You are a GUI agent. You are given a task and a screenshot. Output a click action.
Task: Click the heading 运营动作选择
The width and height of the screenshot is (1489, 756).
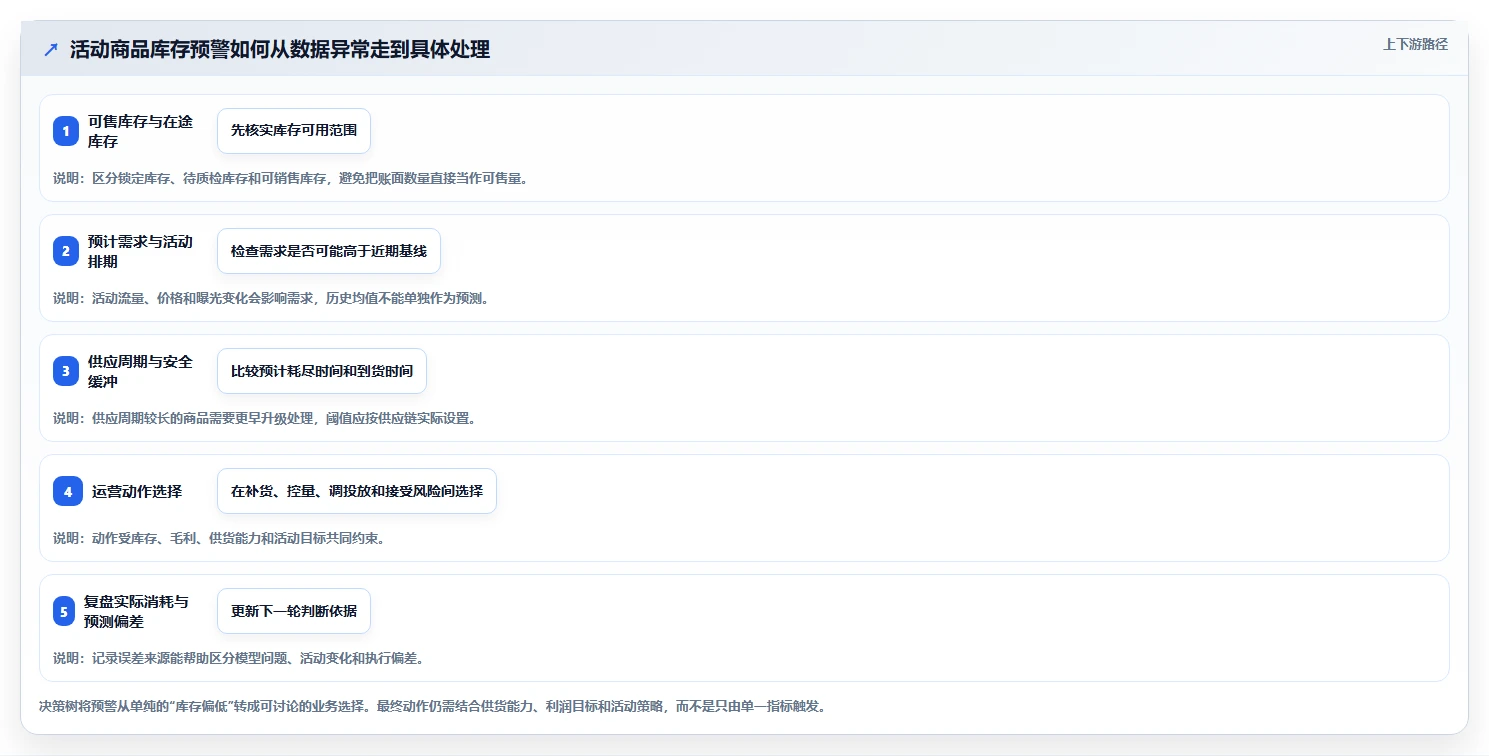[x=137, y=491]
